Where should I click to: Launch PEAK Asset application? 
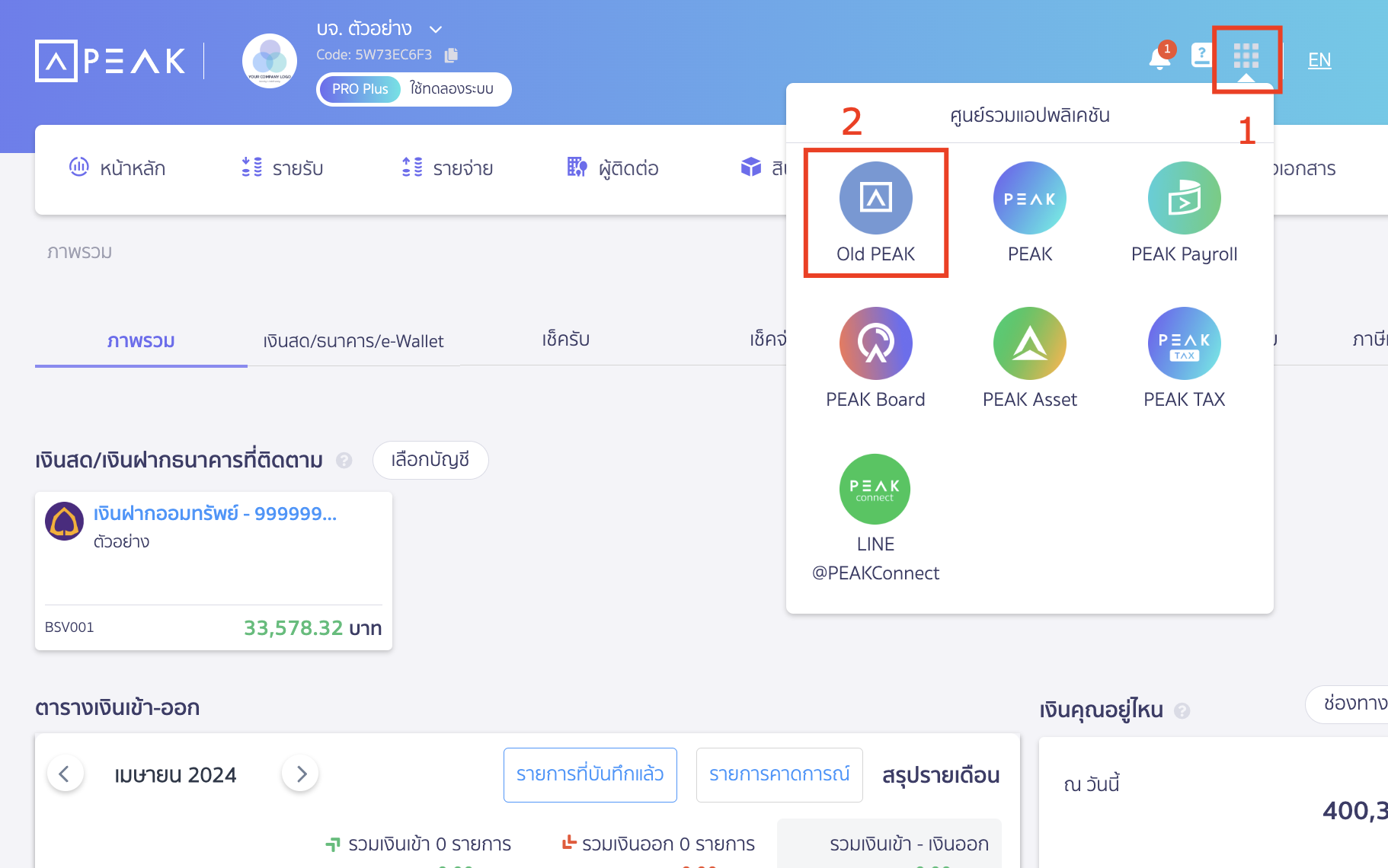(1029, 358)
